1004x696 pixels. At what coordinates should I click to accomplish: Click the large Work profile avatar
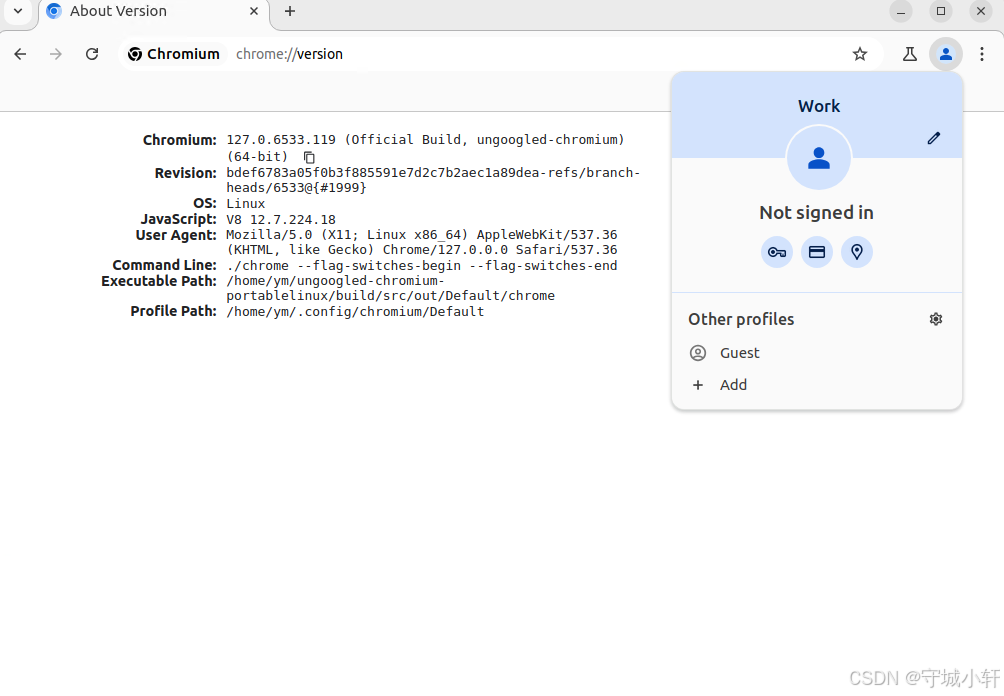(818, 158)
